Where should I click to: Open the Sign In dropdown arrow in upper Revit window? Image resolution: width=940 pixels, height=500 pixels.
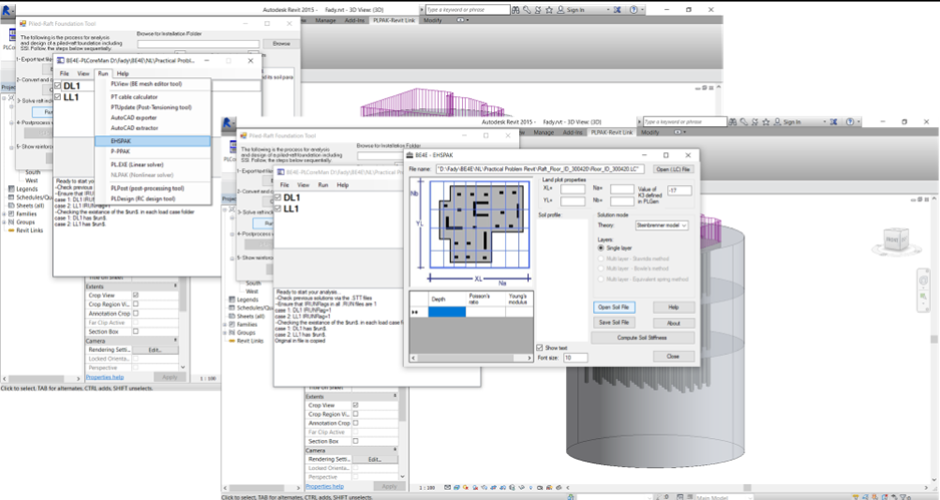(607, 10)
